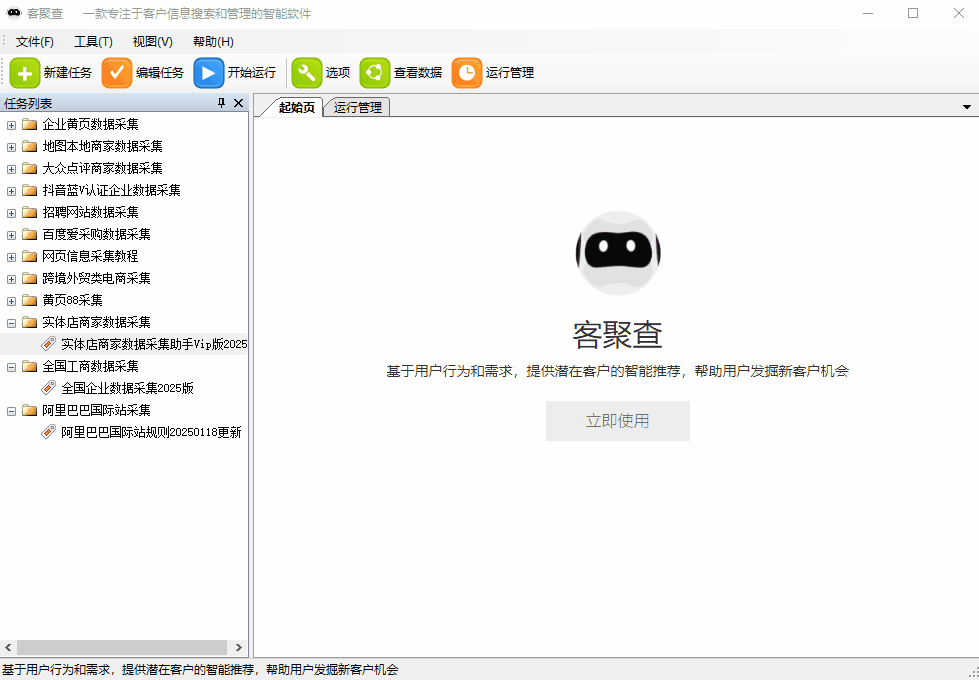979x680 pixels.
Task: Click the green 查看数据 icon
Action: click(375, 73)
